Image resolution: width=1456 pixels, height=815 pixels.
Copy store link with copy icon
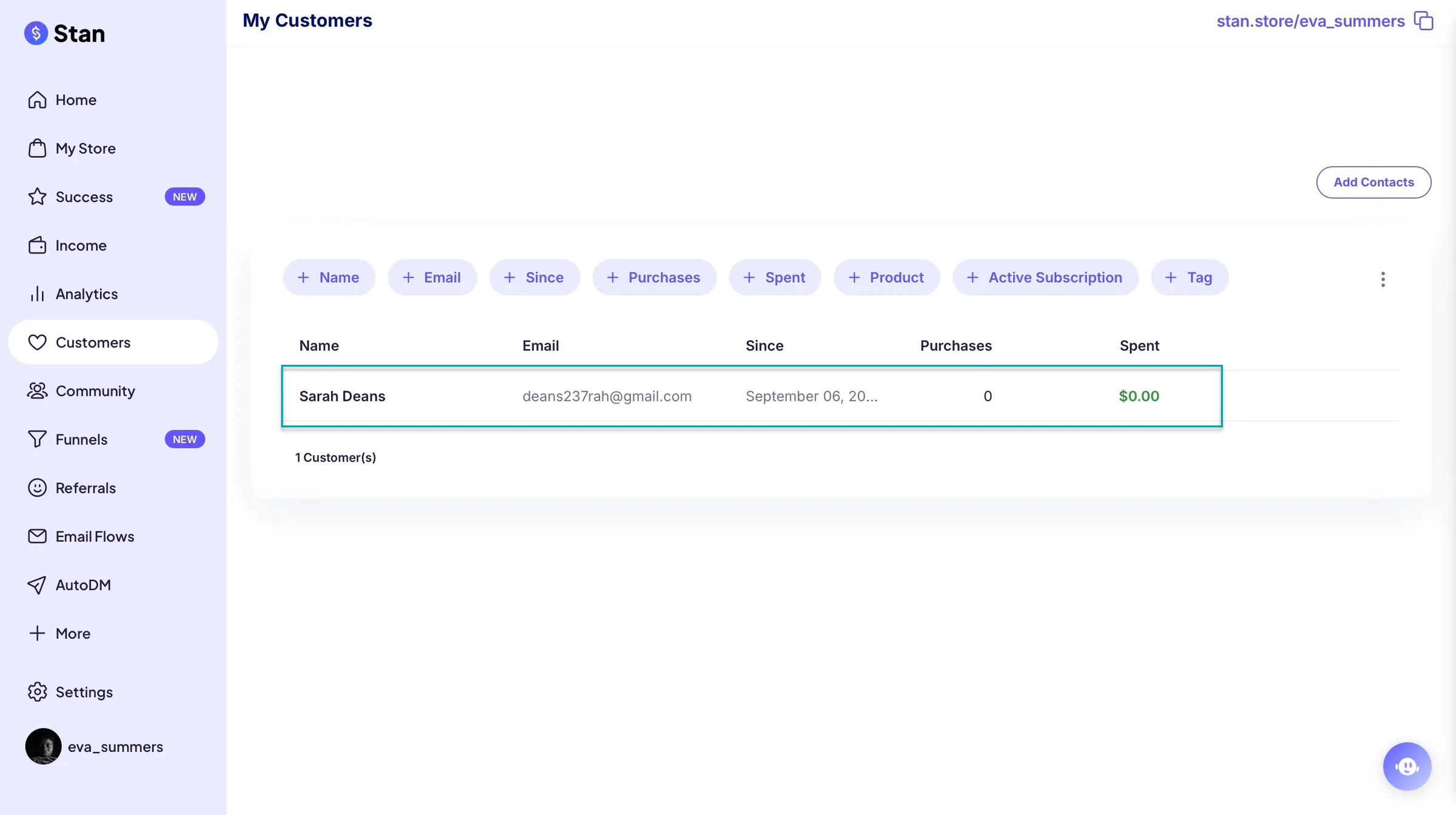point(1423,21)
